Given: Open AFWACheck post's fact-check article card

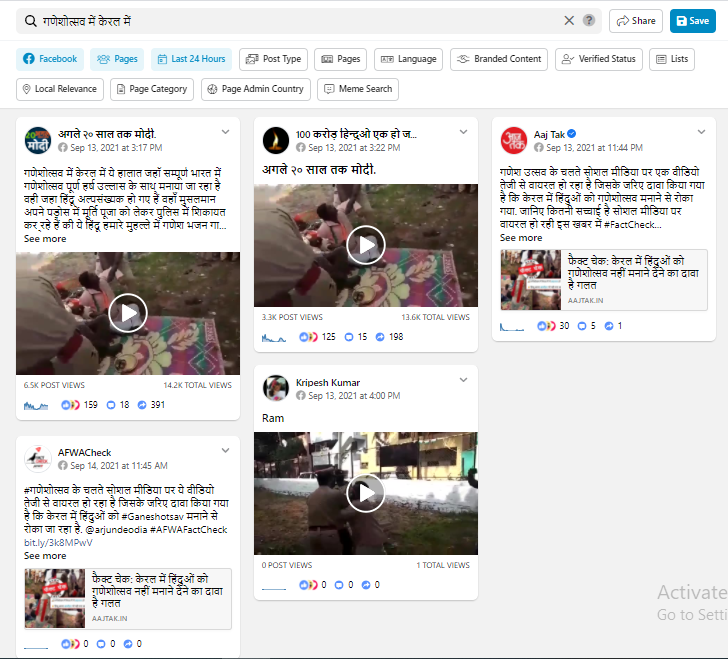Looking at the screenshot, I should (128, 599).
